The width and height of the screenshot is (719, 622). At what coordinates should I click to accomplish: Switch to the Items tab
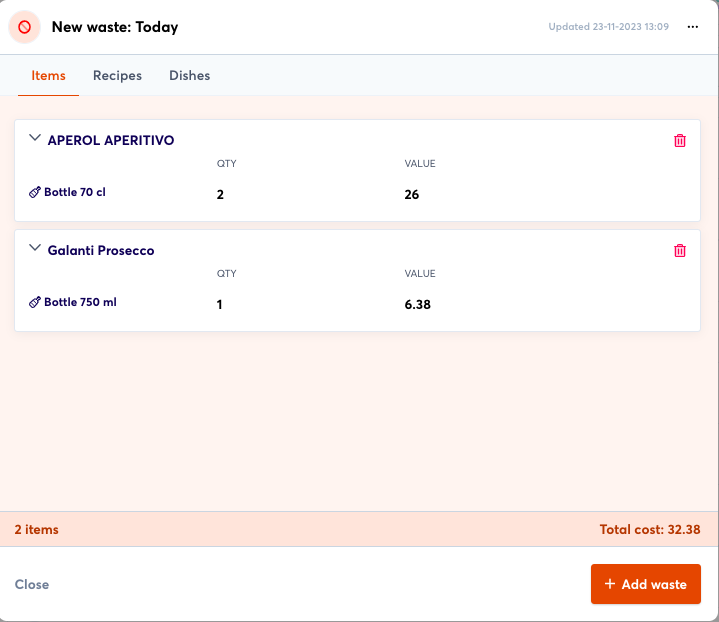tap(48, 75)
